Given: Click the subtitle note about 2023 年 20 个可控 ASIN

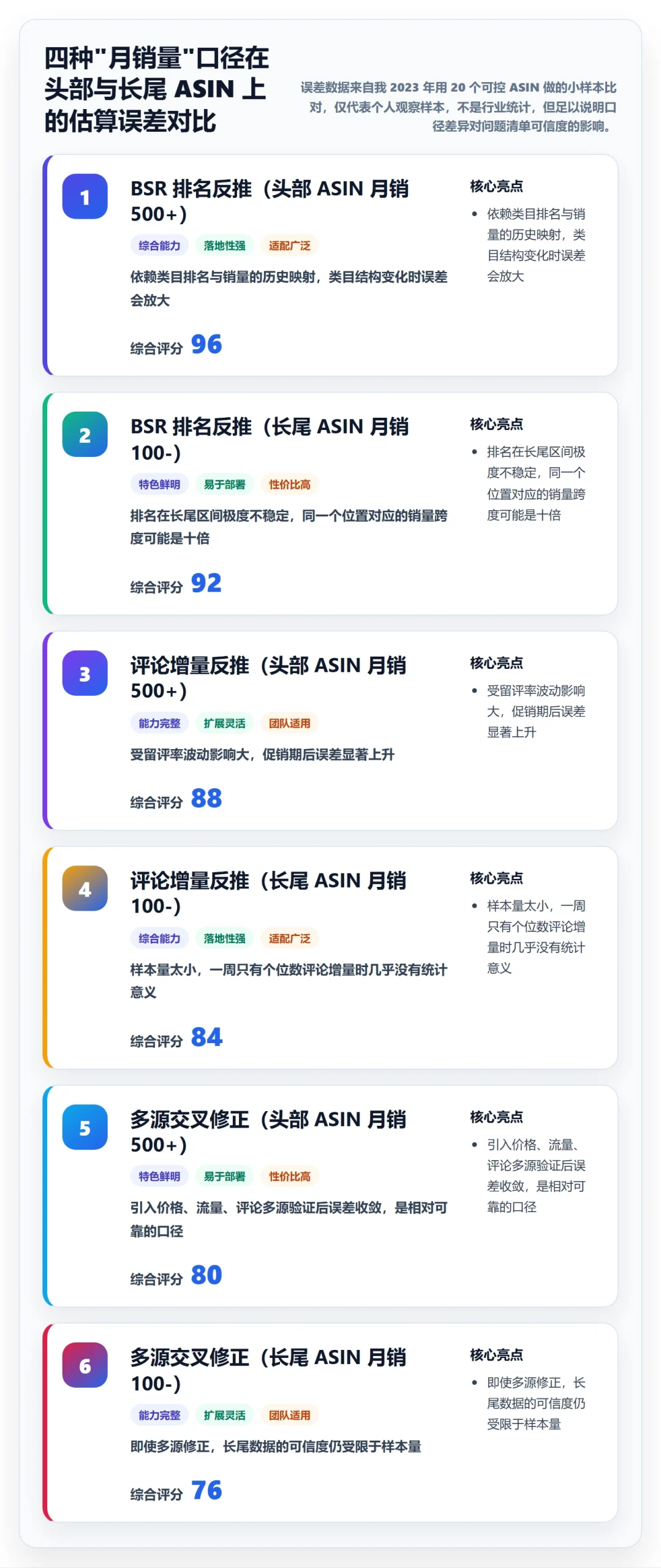Looking at the screenshot, I should click(x=458, y=107).
